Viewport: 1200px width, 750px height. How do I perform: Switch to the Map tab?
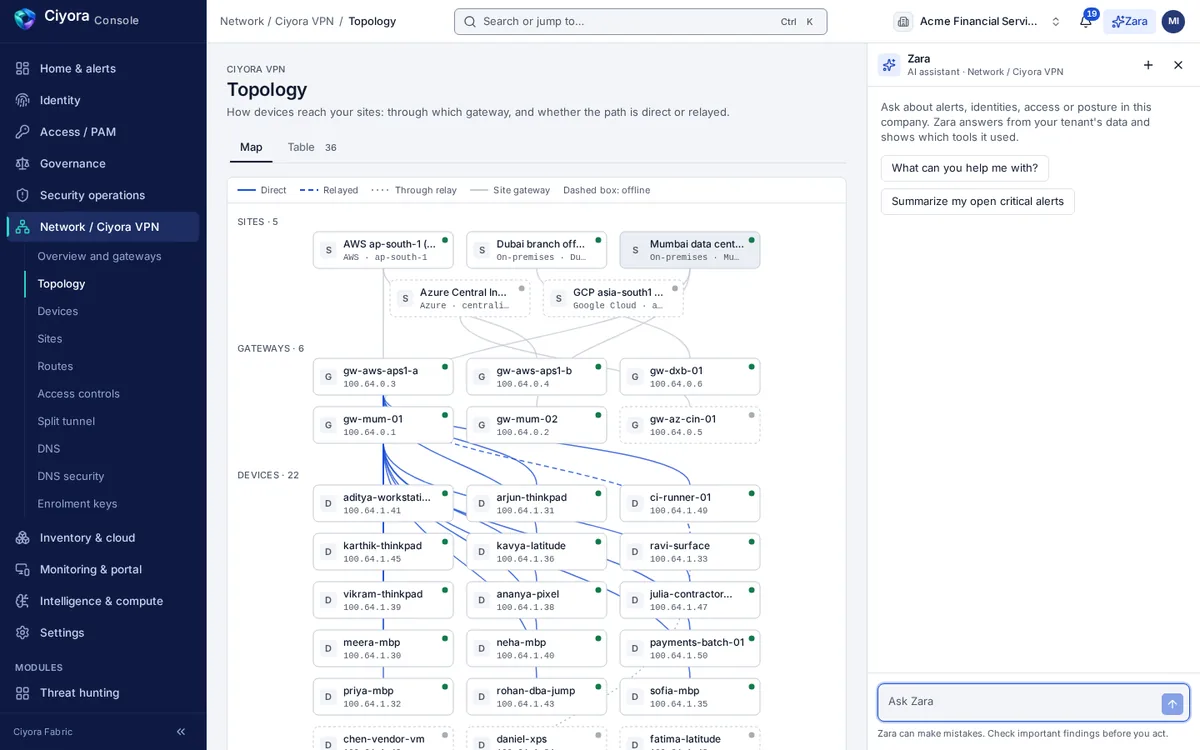(x=251, y=147)
